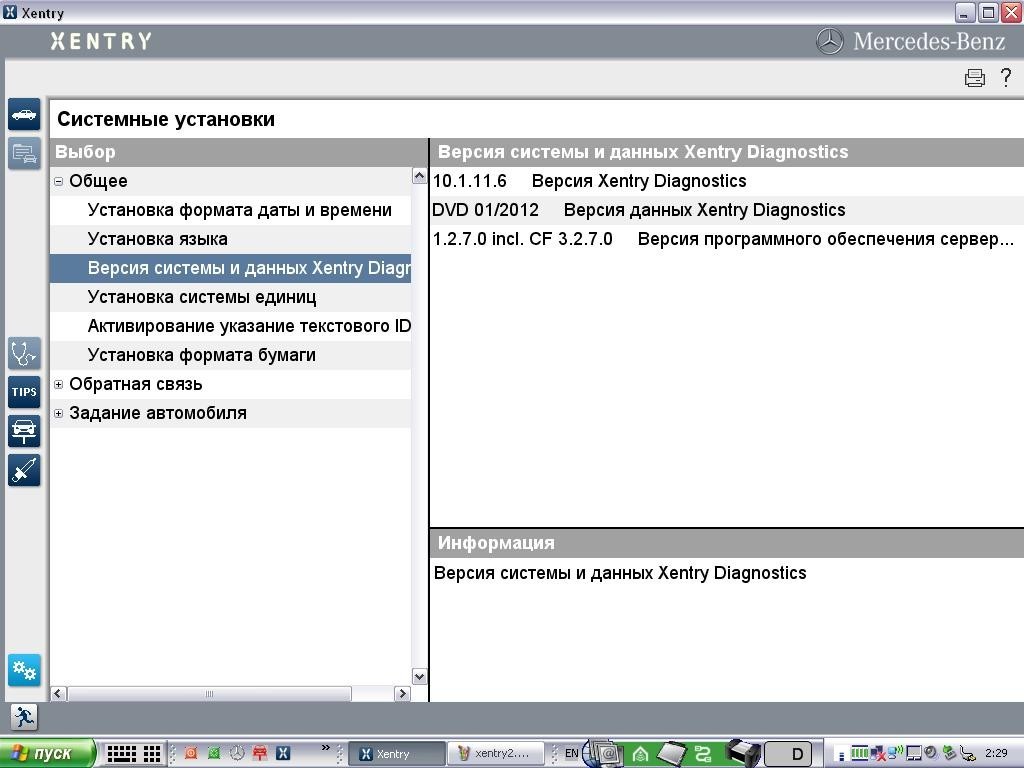Click the exit running man icon
Screen dimensions: 1024x768
24,716
